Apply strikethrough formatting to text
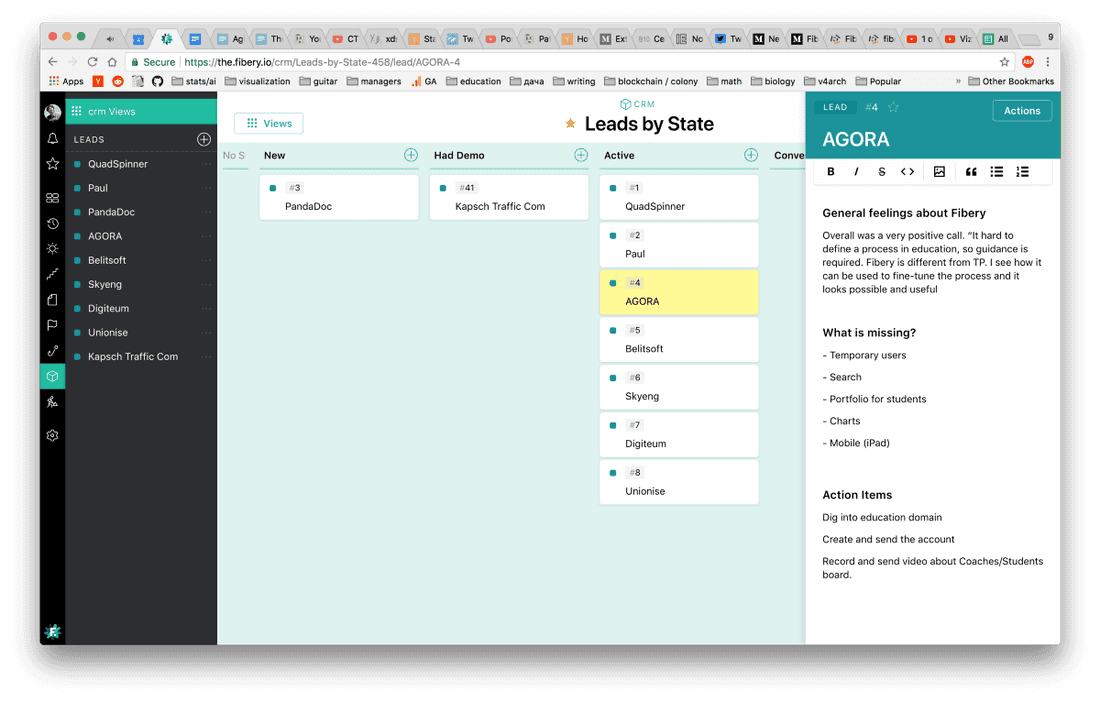This screenshot has height=701, width=1100. (x=881, y=171)
